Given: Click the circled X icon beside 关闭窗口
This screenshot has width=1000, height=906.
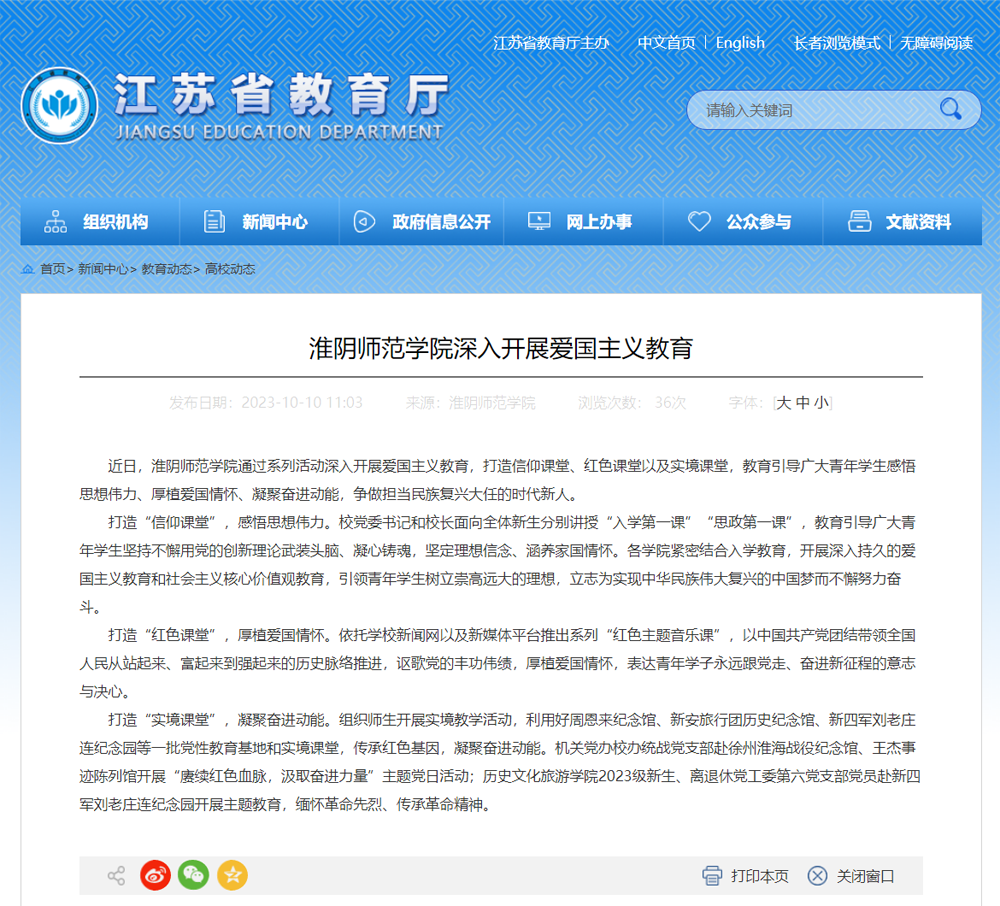Looking at the screenshot, I should pos(817,876).
